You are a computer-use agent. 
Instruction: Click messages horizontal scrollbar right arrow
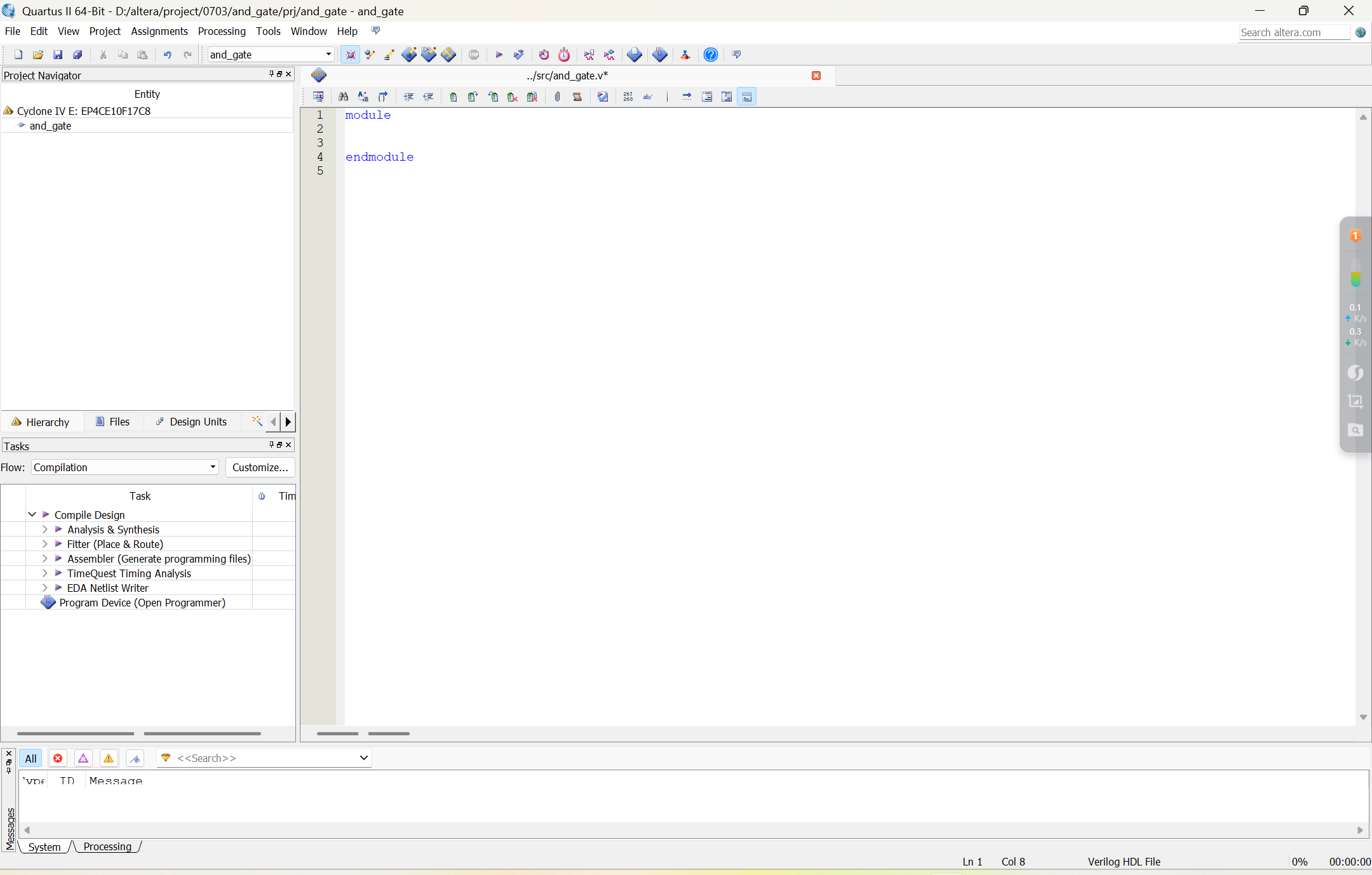click(x=1360, y=830)
